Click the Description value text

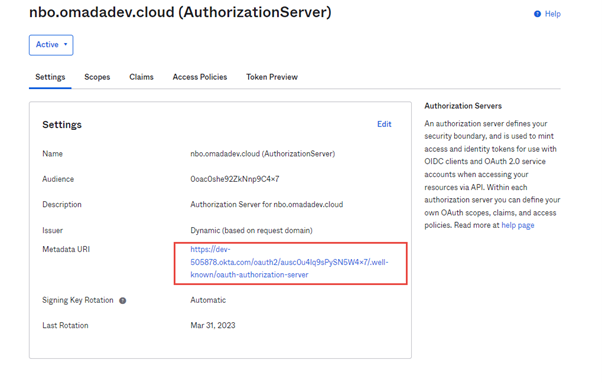pos(266,205)
